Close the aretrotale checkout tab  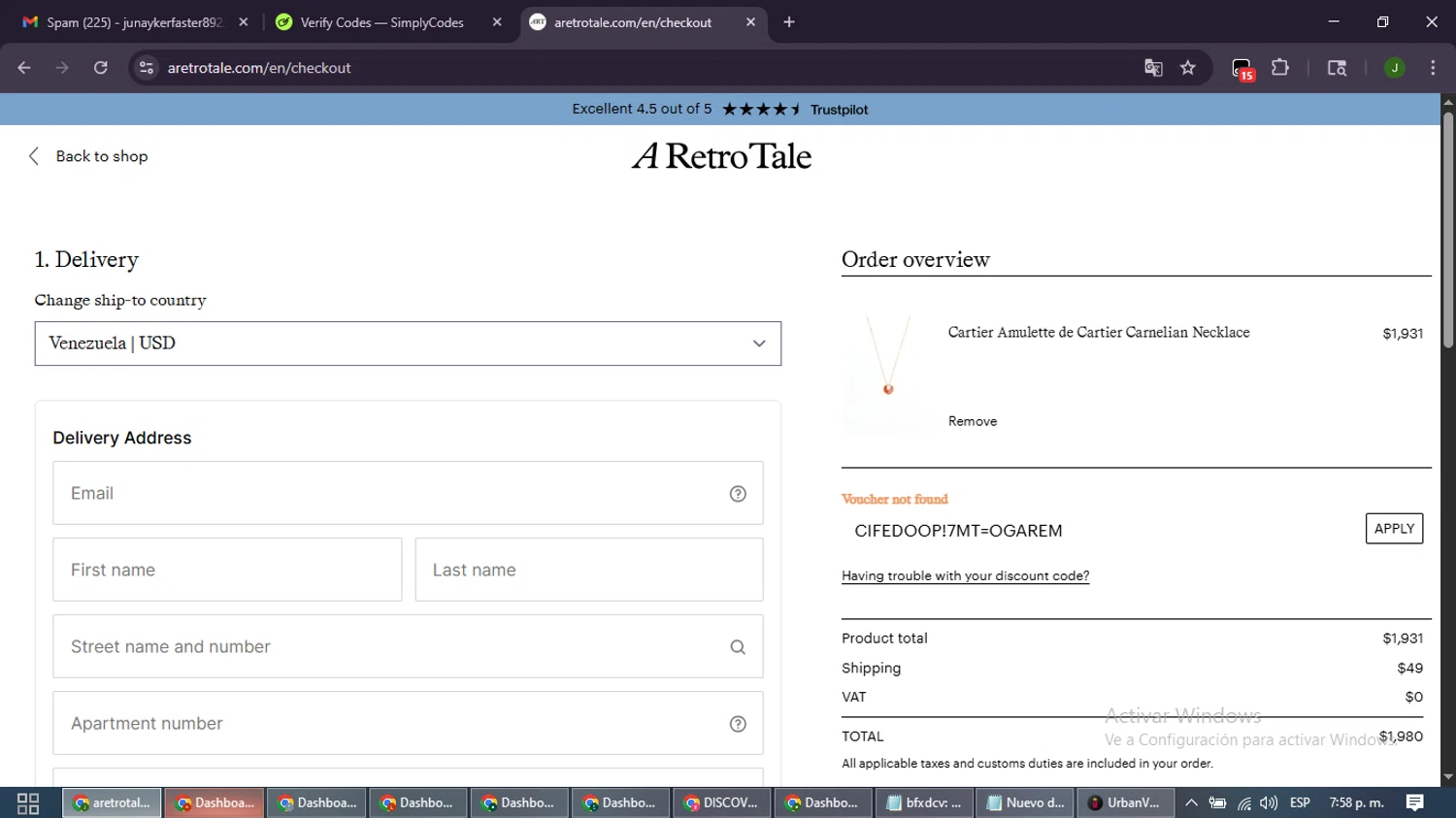[750, 22]
